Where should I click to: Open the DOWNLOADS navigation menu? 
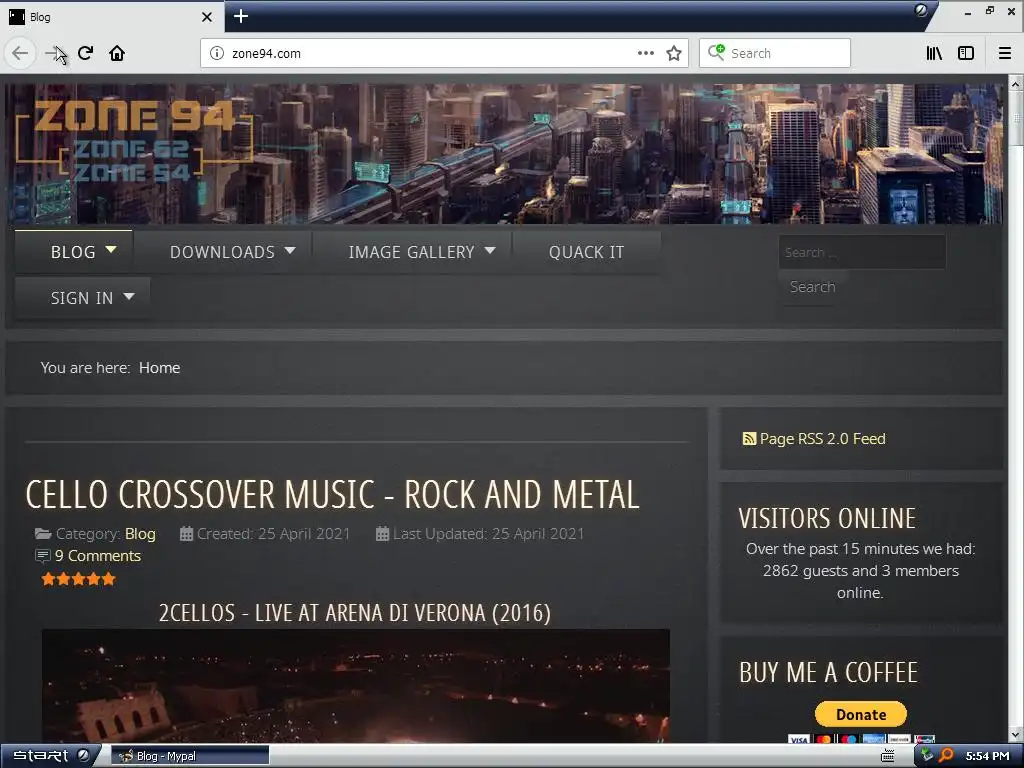(x=222, y=252)
